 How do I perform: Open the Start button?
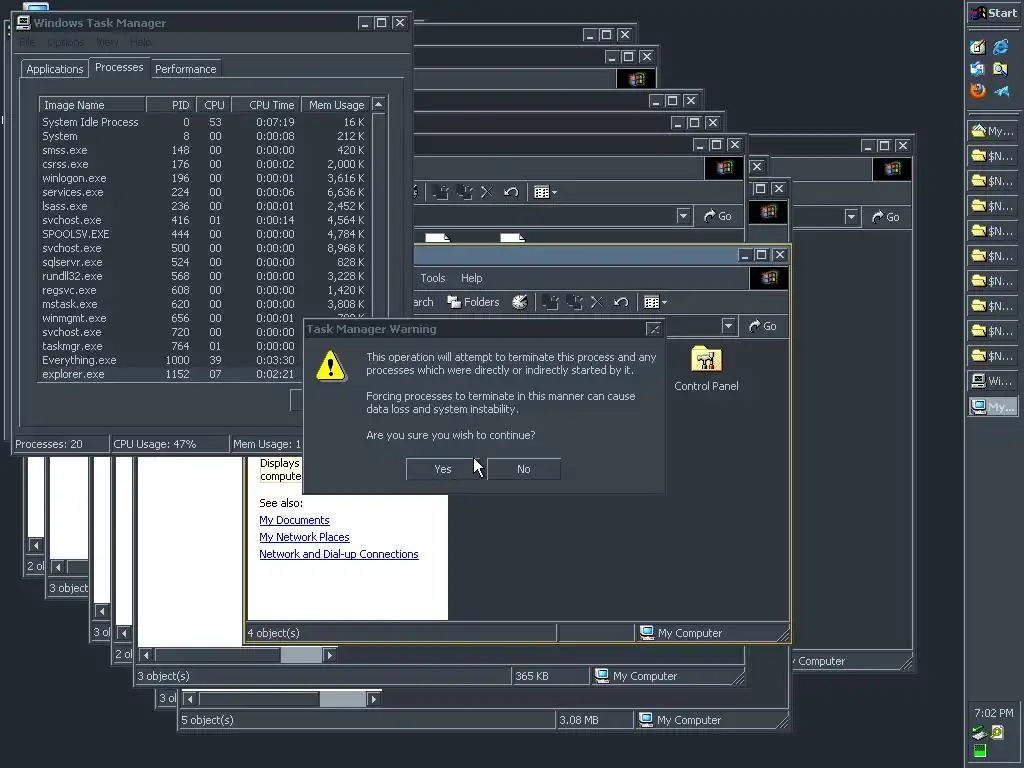tap(993, 13)
